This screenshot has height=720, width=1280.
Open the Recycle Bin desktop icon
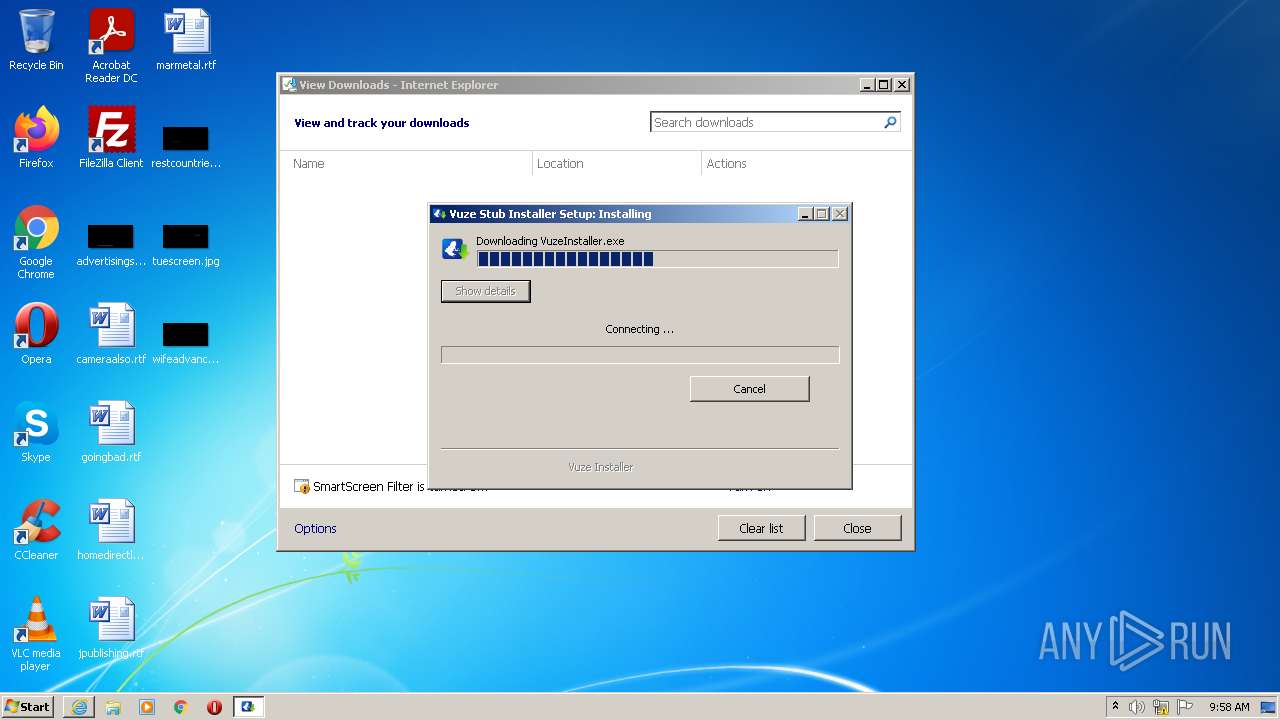[x=36, y=40]
